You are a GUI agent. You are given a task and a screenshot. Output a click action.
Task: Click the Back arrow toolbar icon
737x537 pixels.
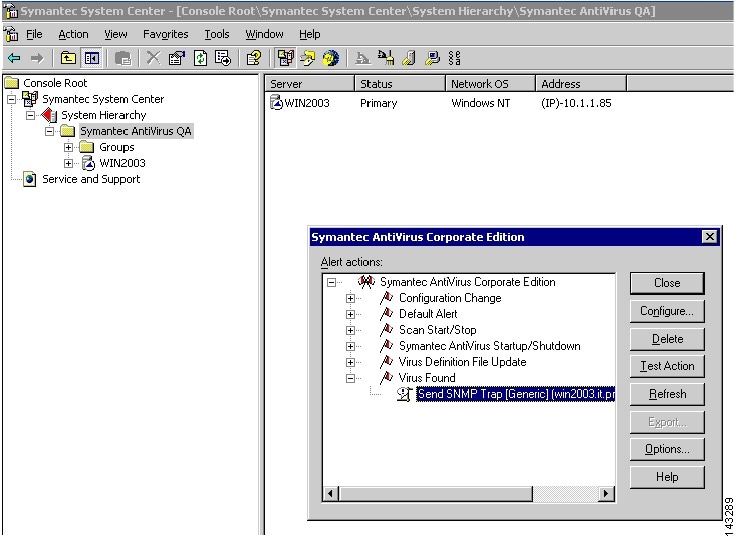14,58
